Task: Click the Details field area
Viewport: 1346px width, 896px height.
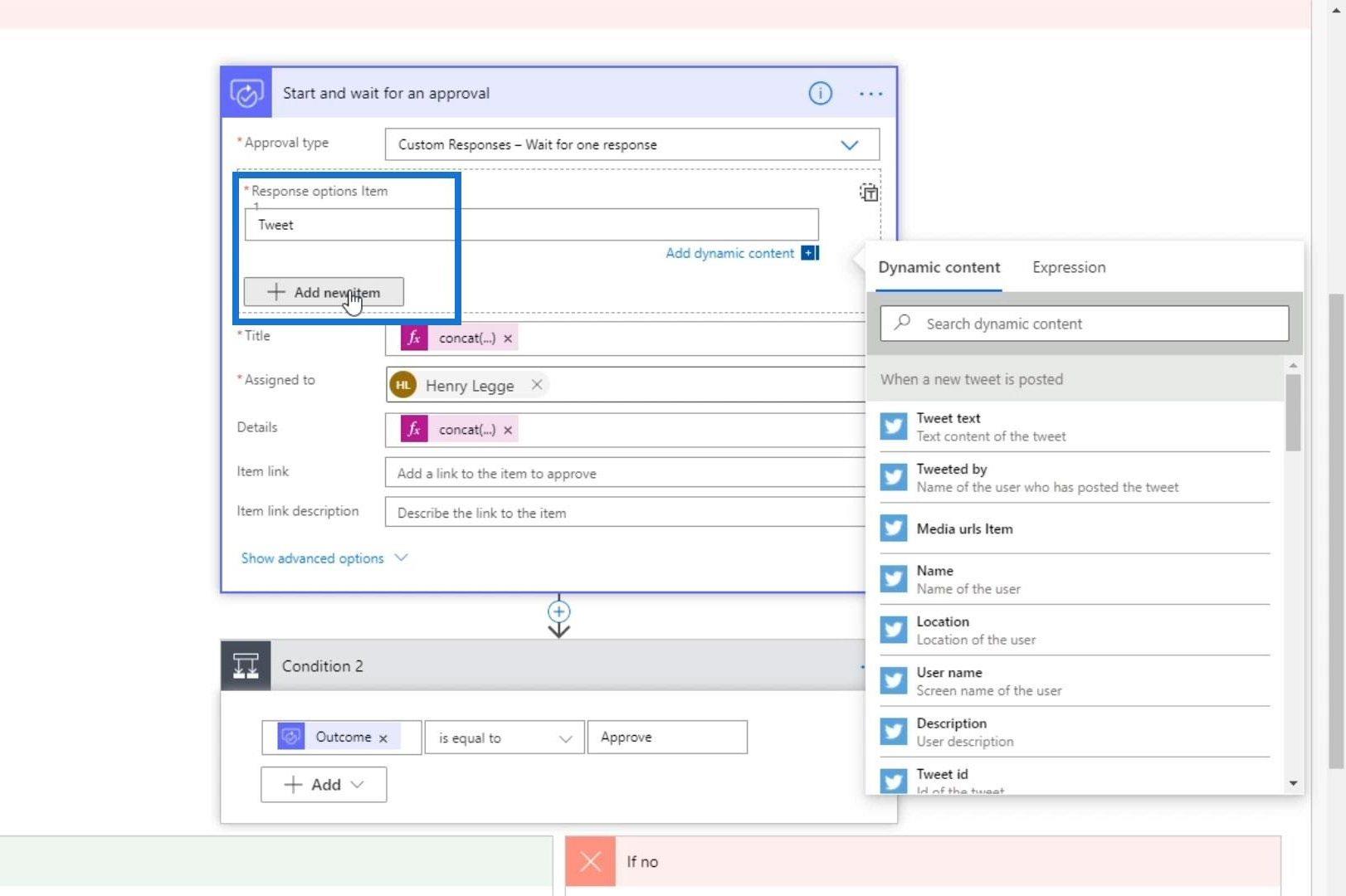Action: [x=625, y=430]
